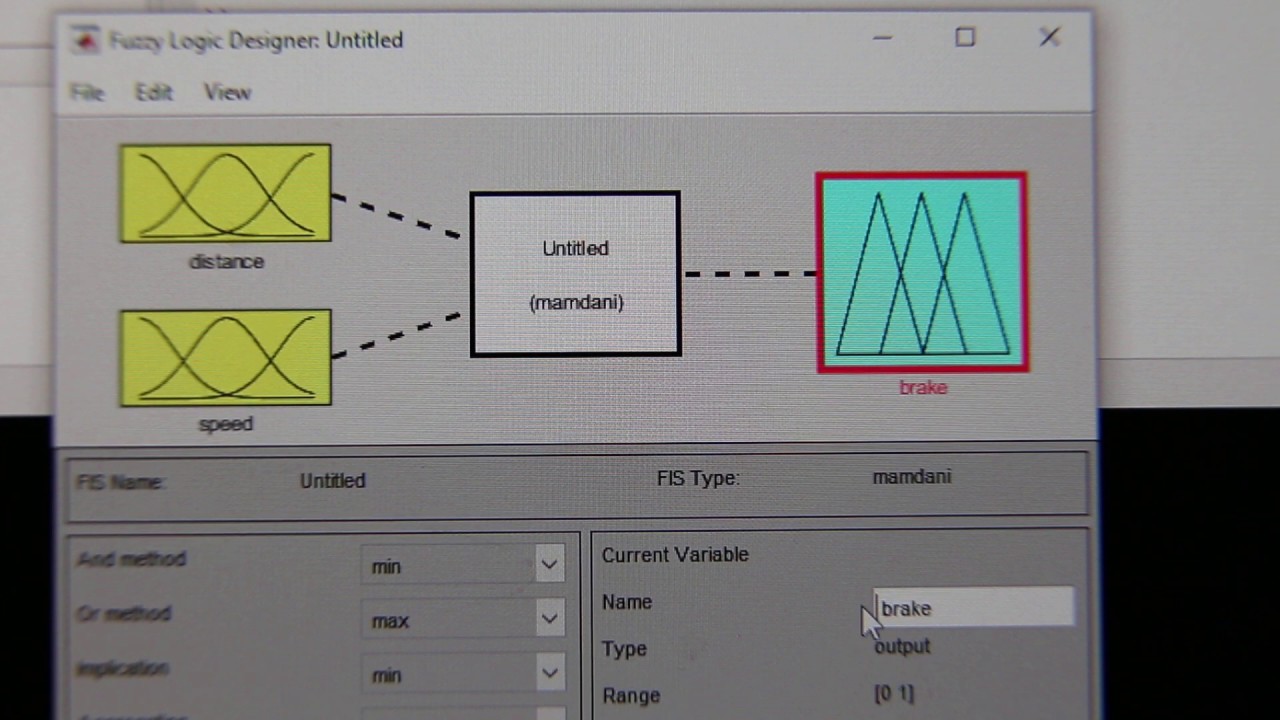This screenshot has width=1280, height=720.
Task: Click the Current Variable heading
Action: coord(675,555)
